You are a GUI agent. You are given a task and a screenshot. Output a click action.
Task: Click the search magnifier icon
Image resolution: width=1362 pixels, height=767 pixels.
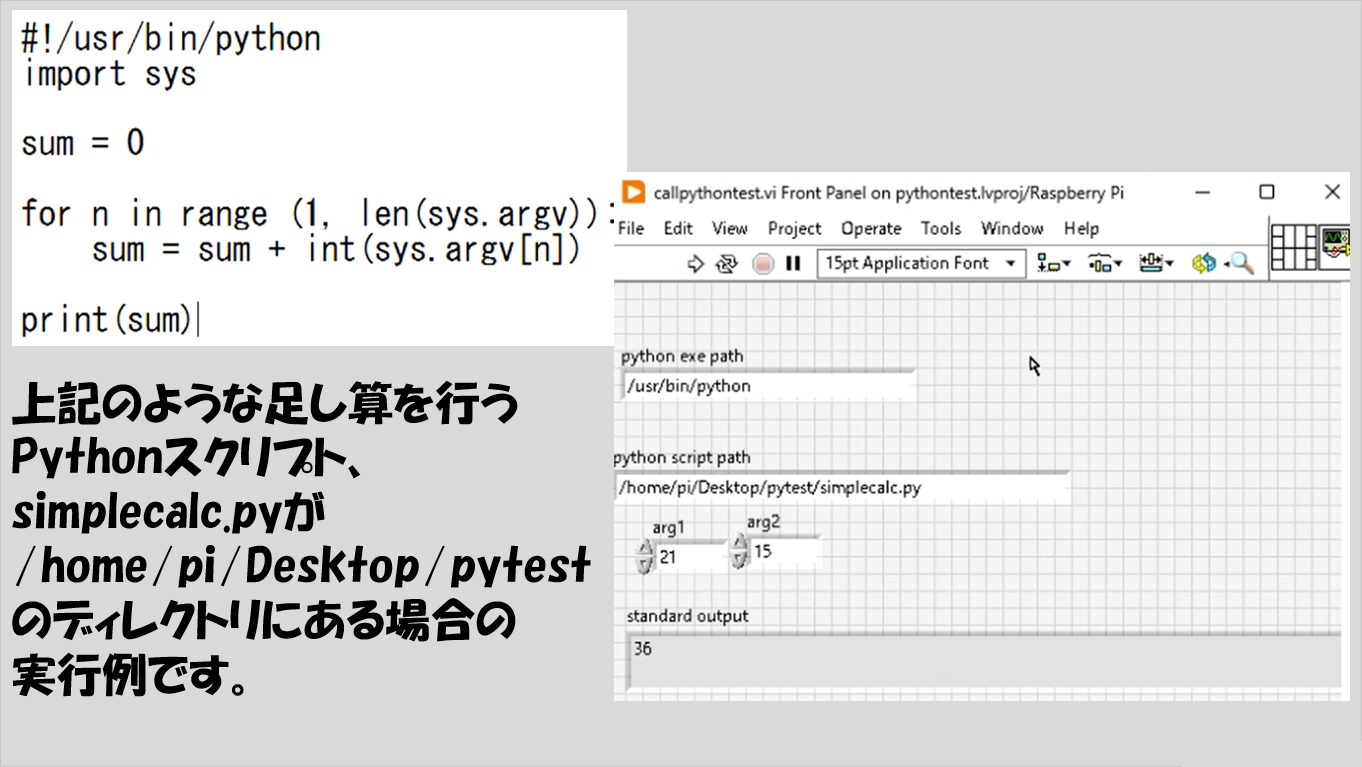pos(1241,264)
